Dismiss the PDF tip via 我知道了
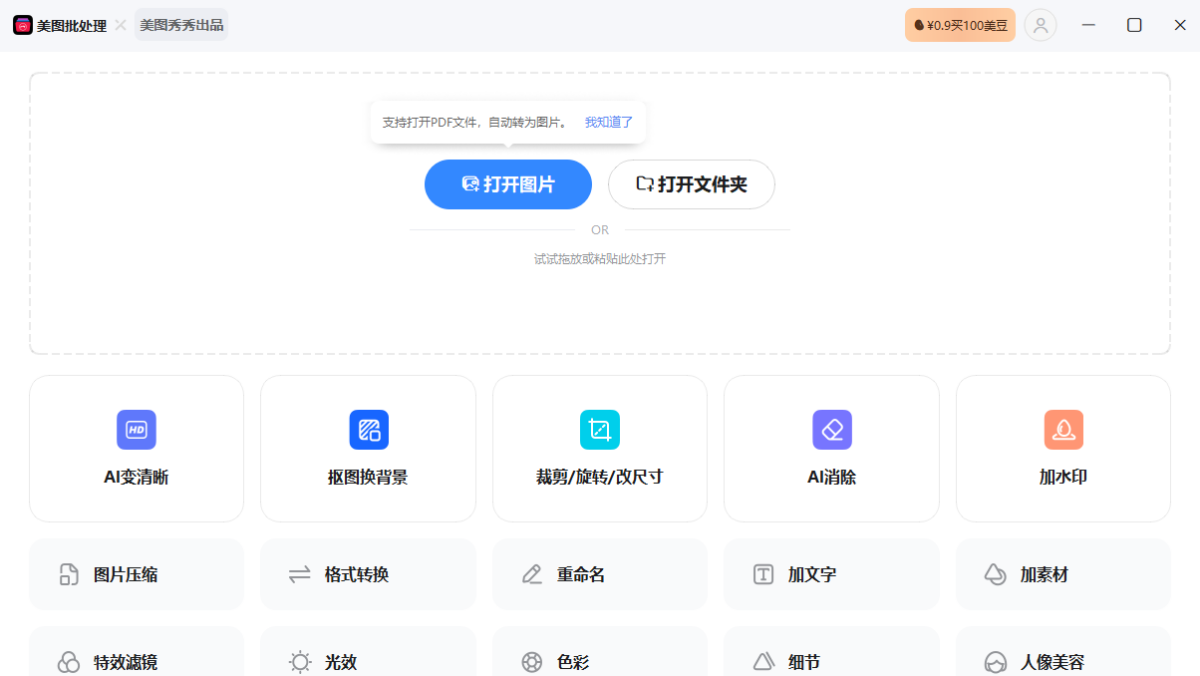The height and width of the screenshot is (676, 1200). [x=608, y=120]
